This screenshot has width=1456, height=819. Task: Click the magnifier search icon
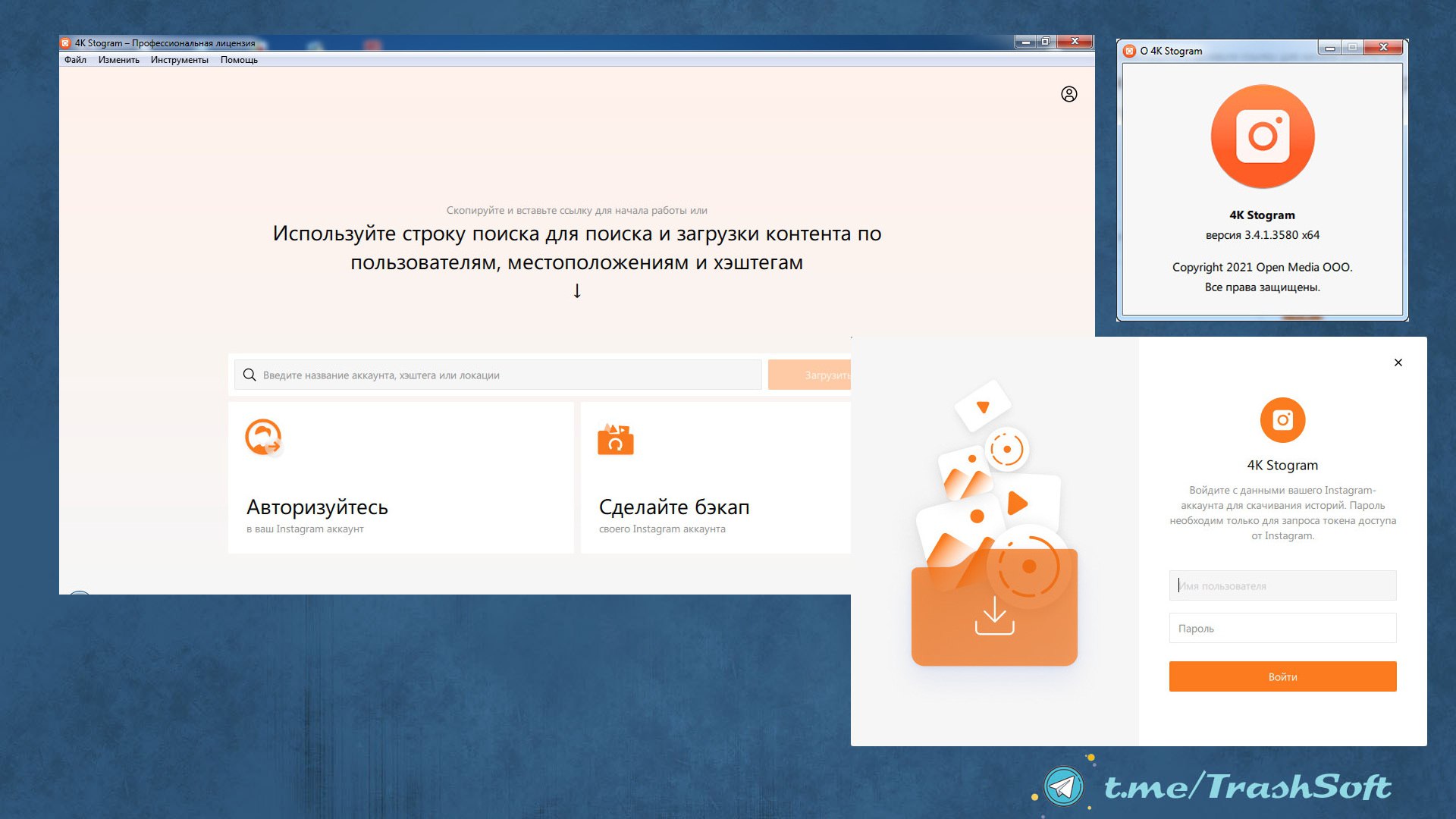[249, 375]
